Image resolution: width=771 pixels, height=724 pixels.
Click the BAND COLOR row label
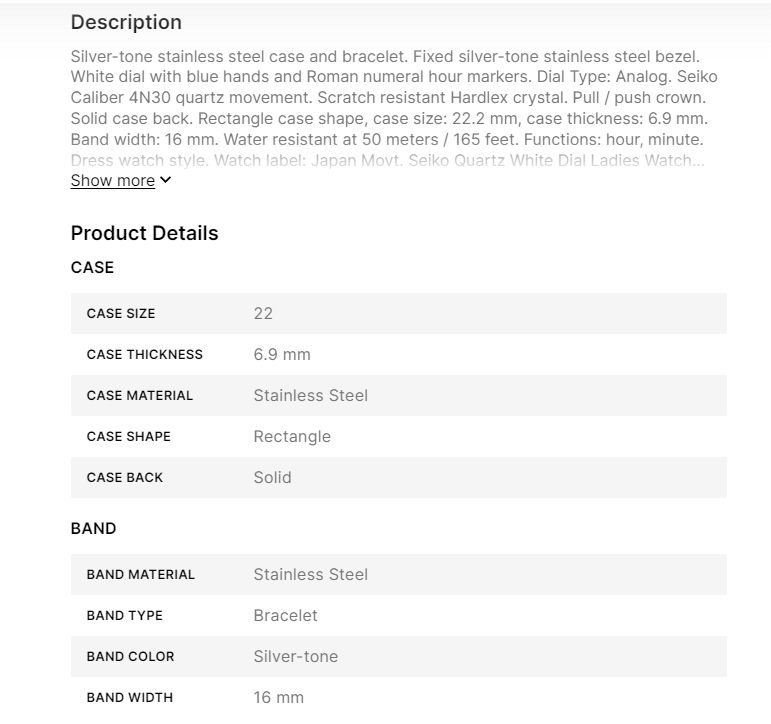[130, 656]
